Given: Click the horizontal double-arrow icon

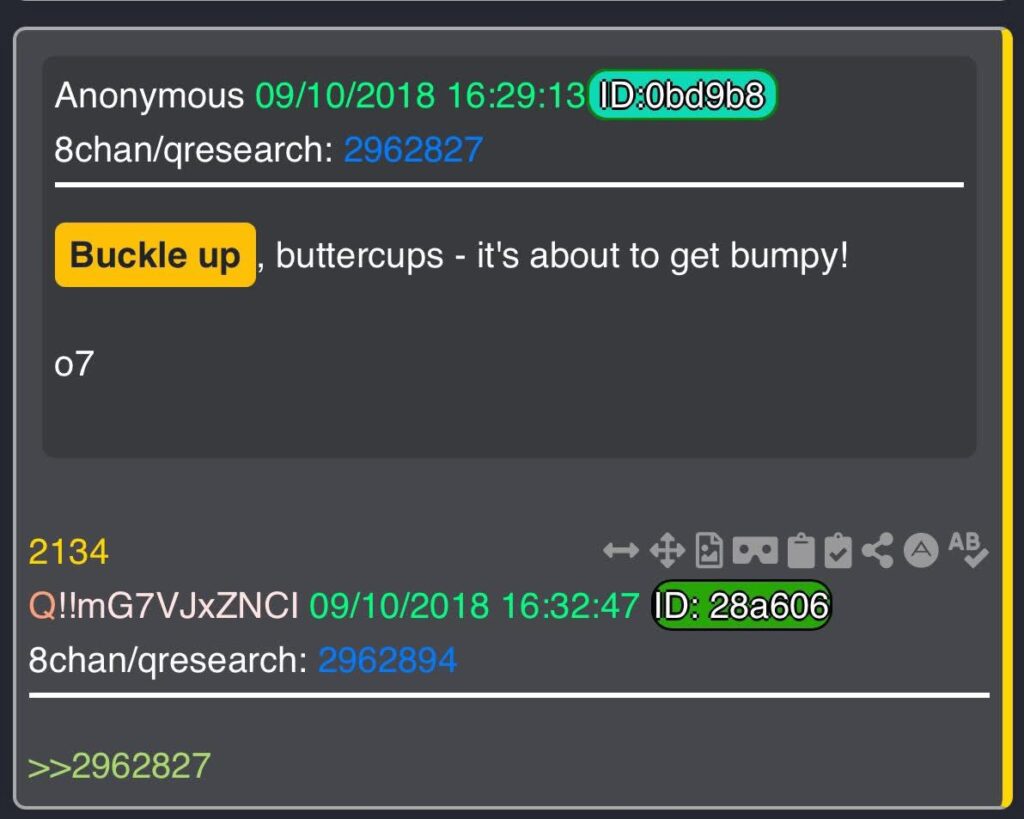Looking at the screenshot, I should (620, 551).
